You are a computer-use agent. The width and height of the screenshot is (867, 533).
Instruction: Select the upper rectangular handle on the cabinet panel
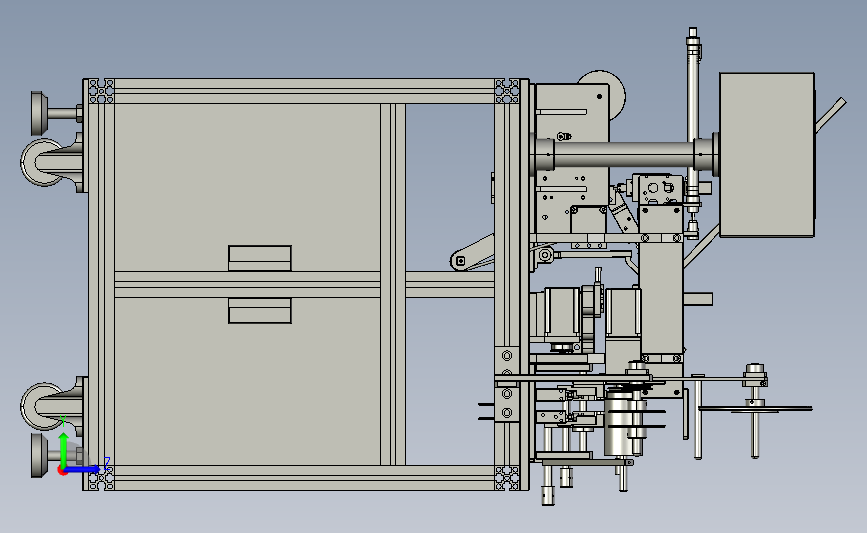[x=259, y=258]
